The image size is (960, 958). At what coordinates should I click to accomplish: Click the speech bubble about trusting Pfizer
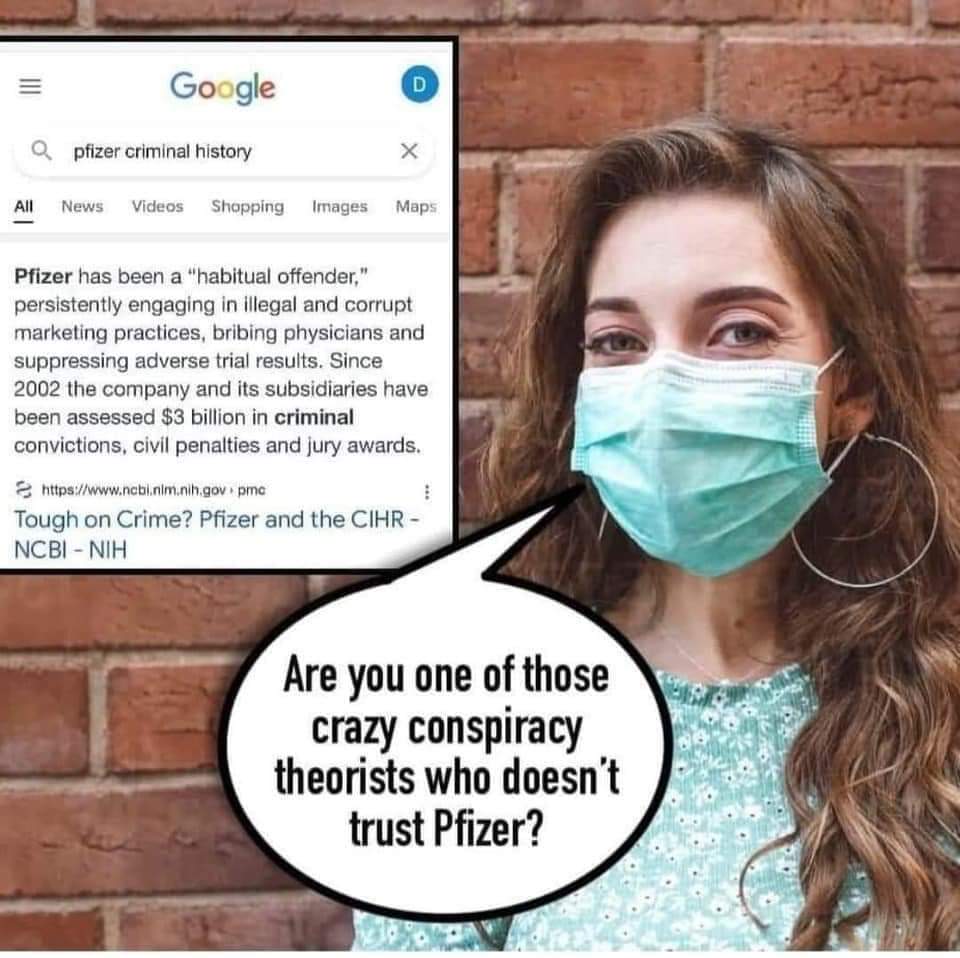point(446,753)
